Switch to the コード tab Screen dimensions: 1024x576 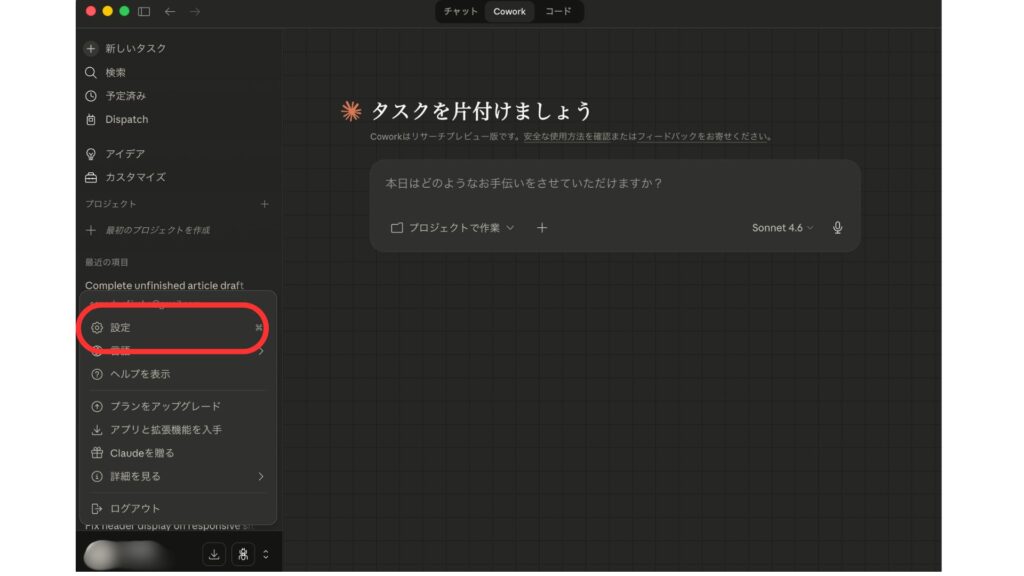click(x=557, y=11)
